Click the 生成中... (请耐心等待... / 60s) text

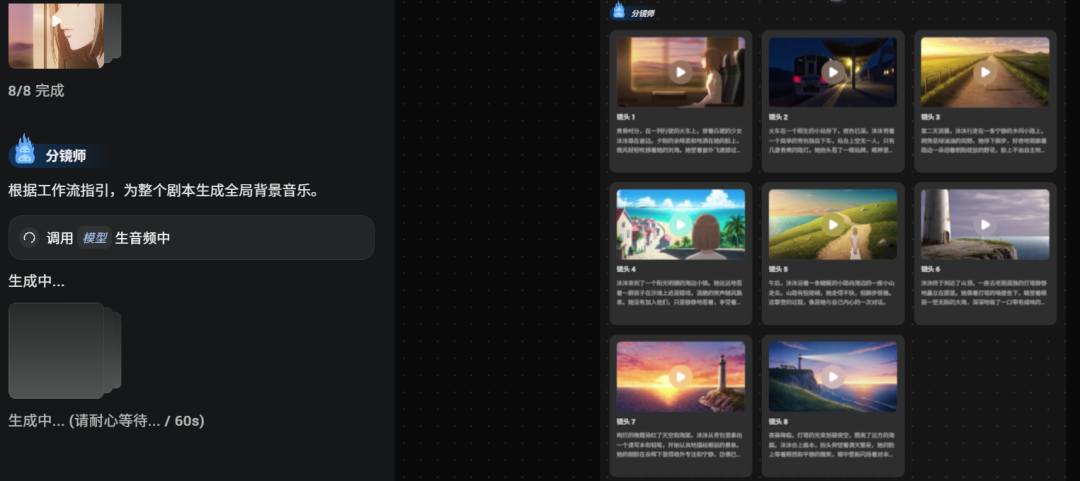pyautogui.click(x=106, y=420)
